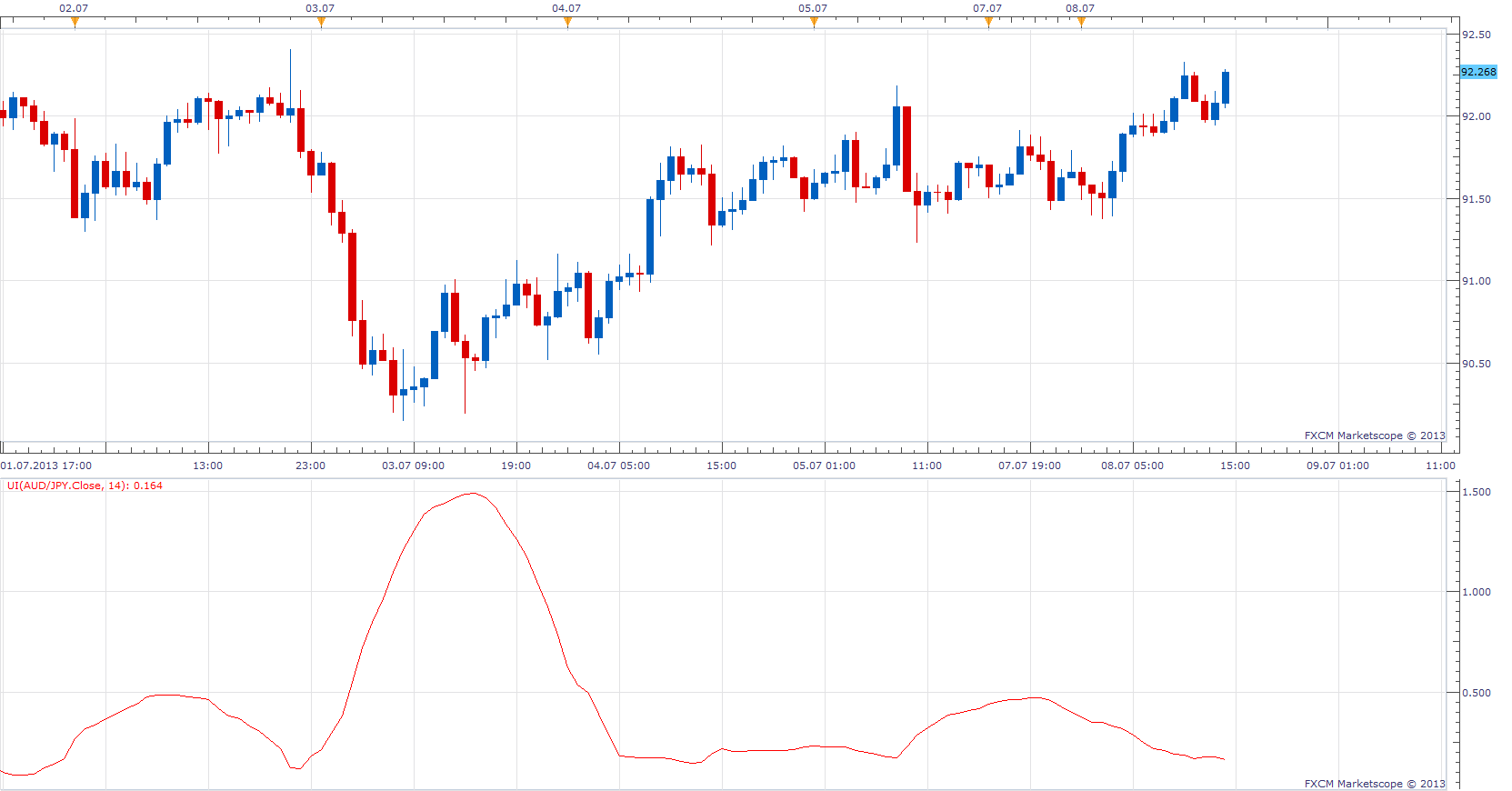Viewport: 1512px width, 791px height.
Task: Click the FXCM Marketscope copyright in indicator panel
Action: (x=1375, y=784)
